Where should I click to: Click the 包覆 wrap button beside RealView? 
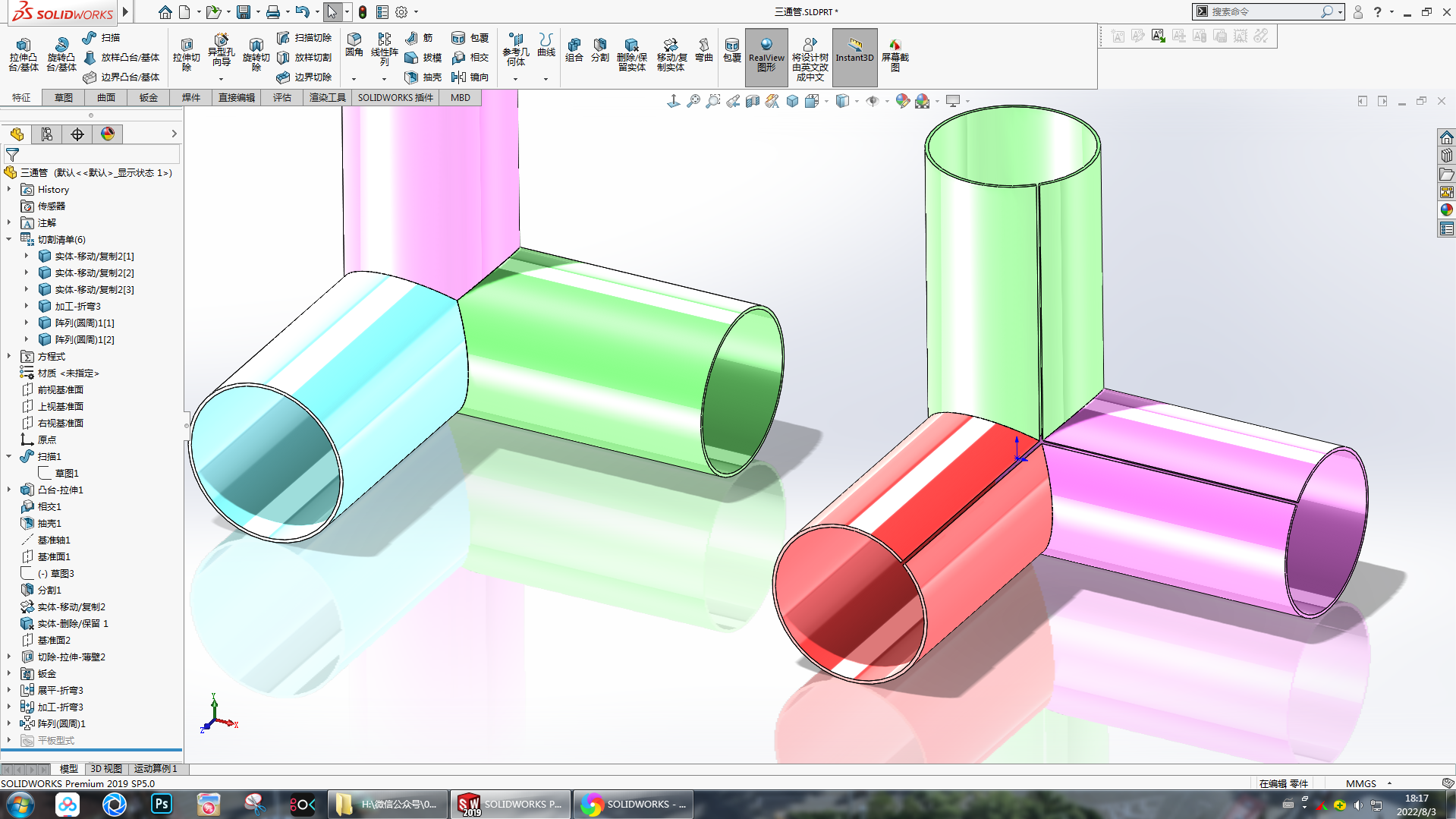(x=732, y=50)
